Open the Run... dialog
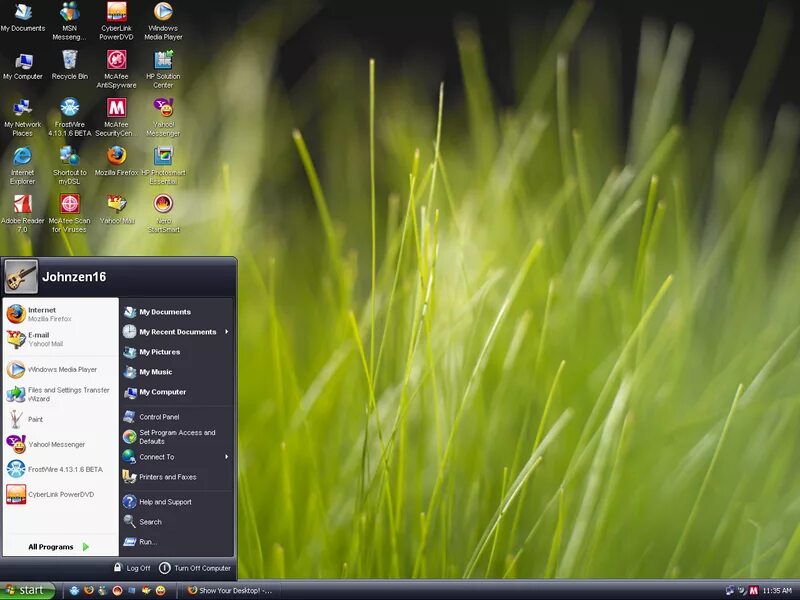The image size is (800, 600). click(177, 541)
